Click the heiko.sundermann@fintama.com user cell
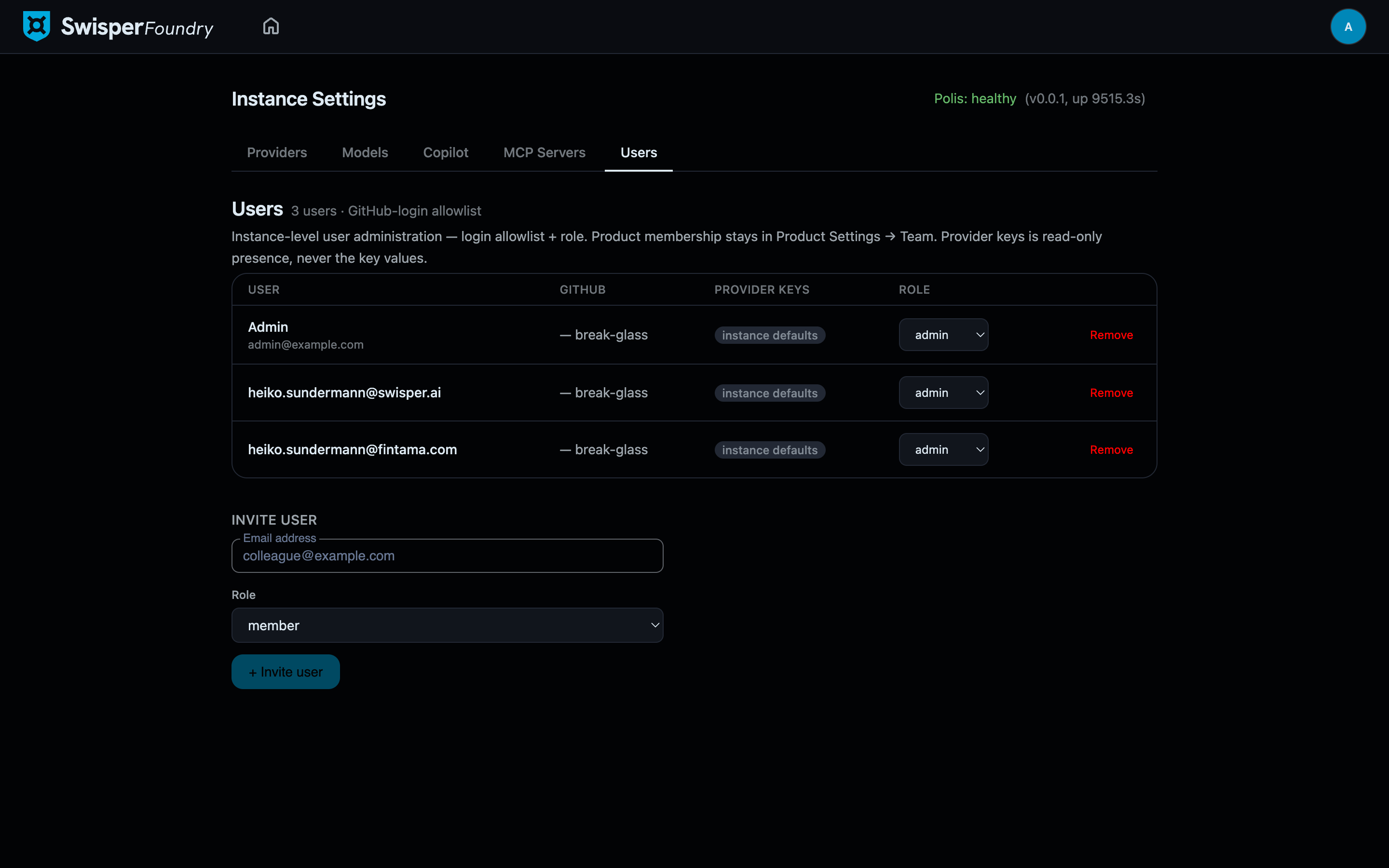This screenshot has height=868, width=1389. click(x=353, y=449)
